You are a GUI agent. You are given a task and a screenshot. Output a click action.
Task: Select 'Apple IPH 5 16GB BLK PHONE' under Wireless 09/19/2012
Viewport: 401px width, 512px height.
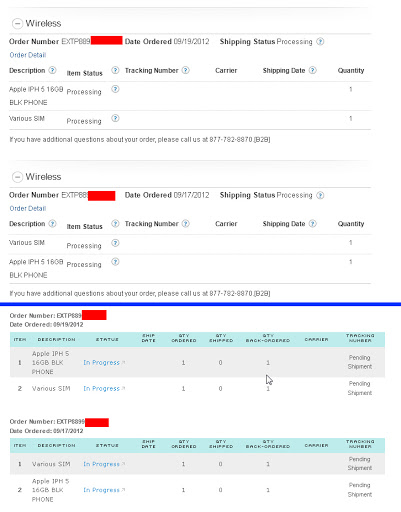(x=36, y=96)
